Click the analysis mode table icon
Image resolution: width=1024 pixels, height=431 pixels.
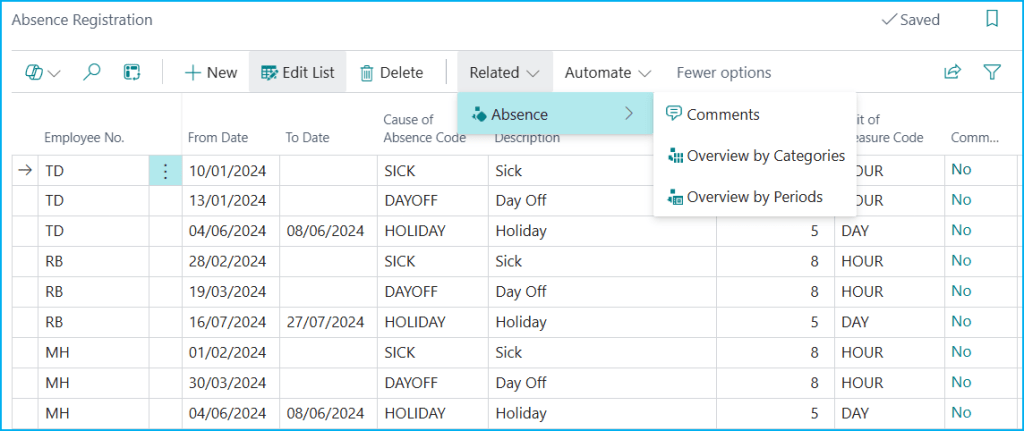[x=131, y=72]
